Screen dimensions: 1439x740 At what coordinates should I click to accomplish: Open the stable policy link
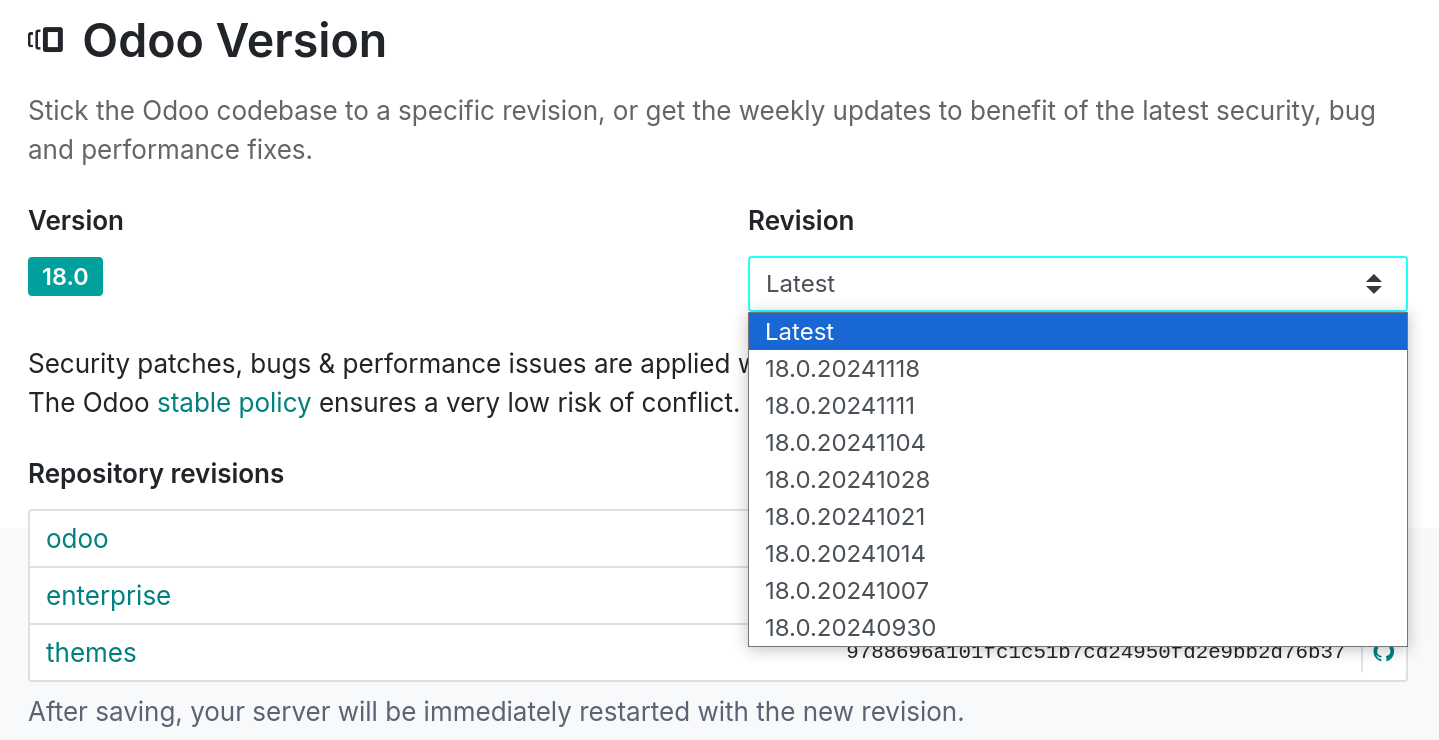[233, 402]
